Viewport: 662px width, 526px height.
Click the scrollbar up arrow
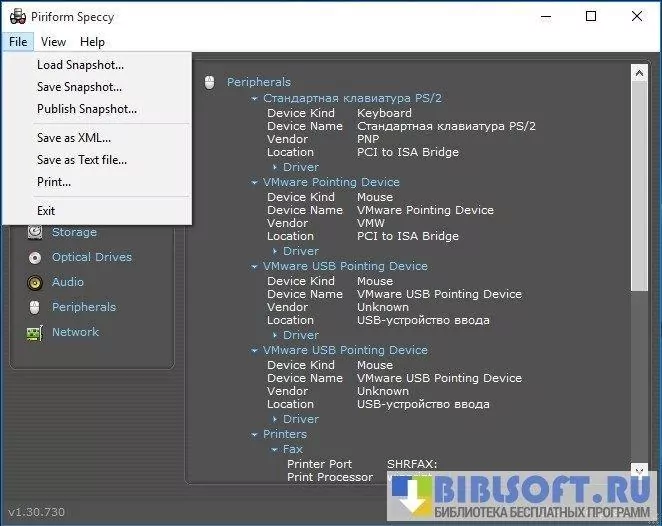pyautogui.click(x=639, y=74)
